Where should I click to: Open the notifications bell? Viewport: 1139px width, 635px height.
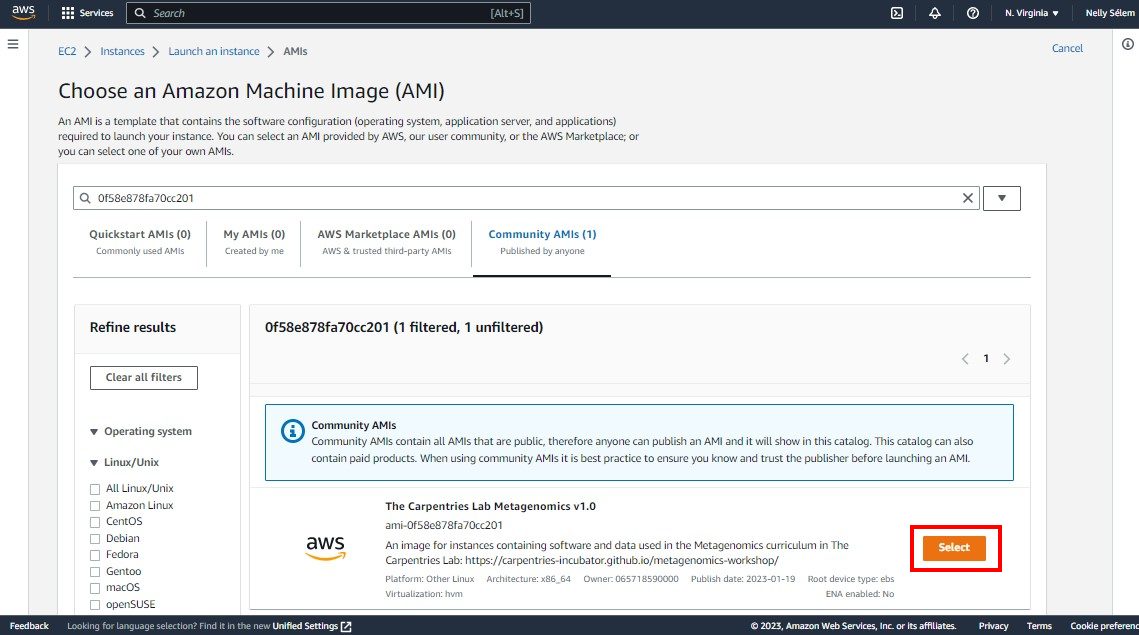point(934,13)
